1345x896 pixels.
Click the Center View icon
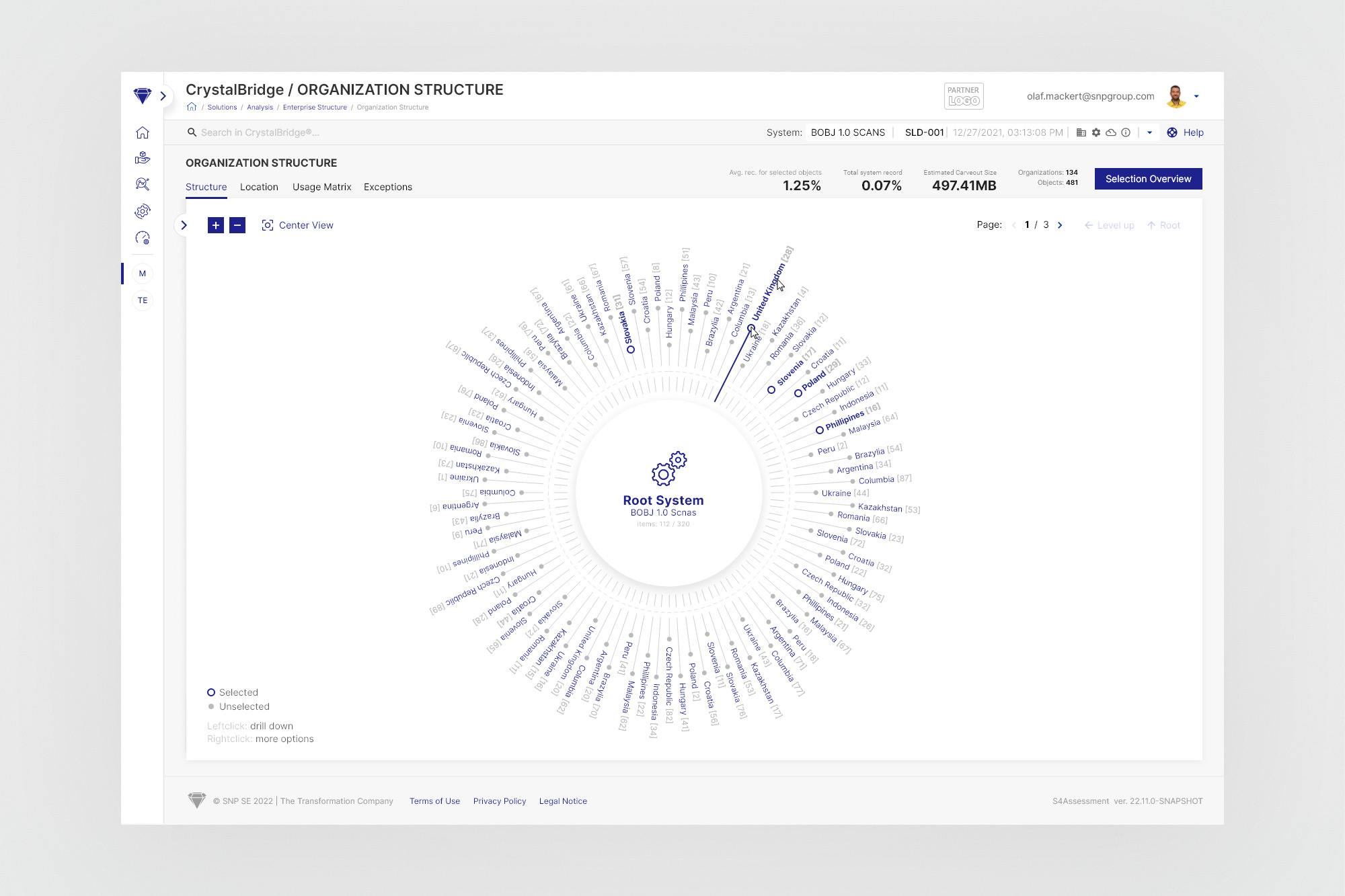tap(267, 225)
